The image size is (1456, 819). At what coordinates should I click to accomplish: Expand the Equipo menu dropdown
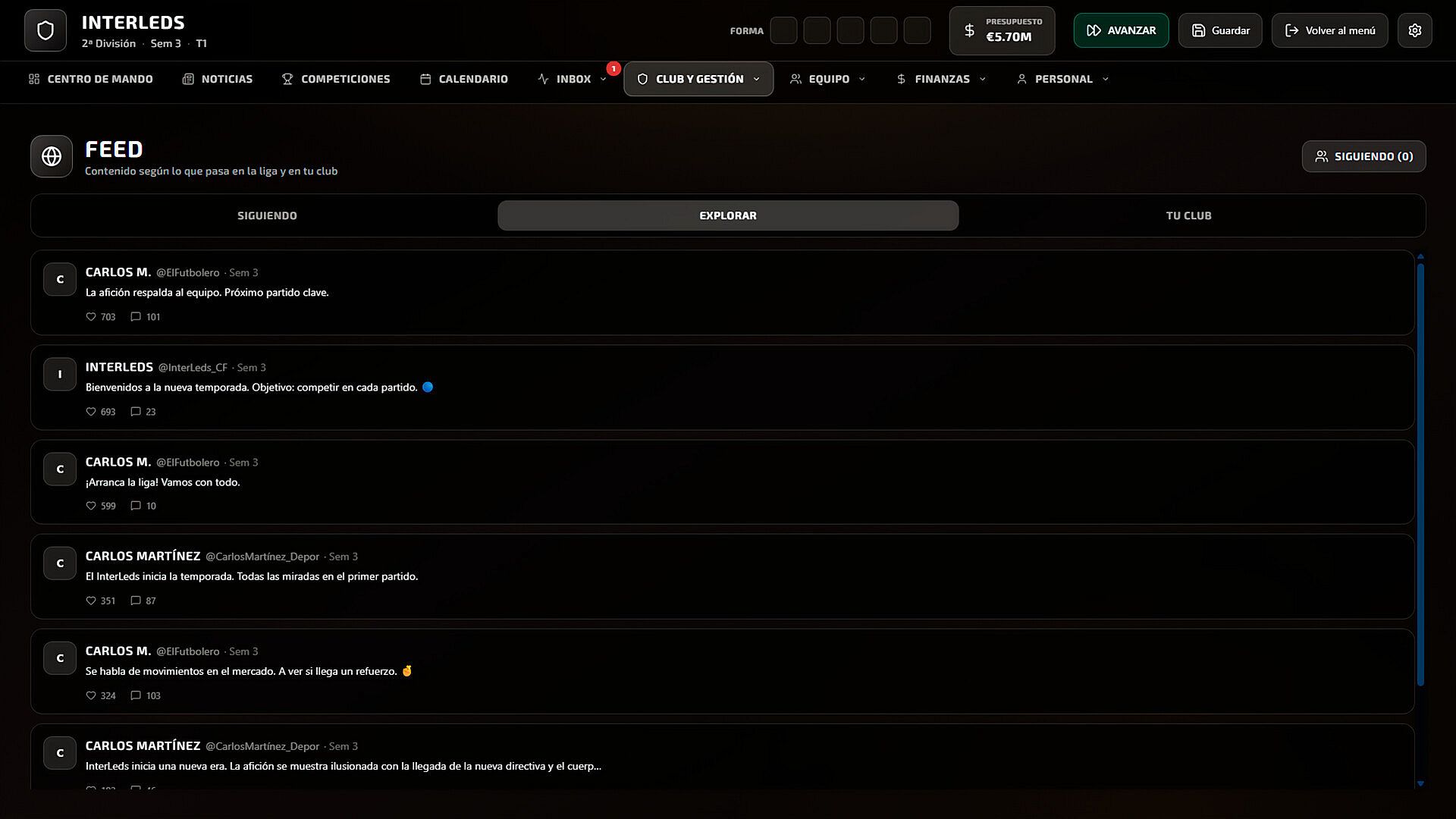tap(827, 79)
